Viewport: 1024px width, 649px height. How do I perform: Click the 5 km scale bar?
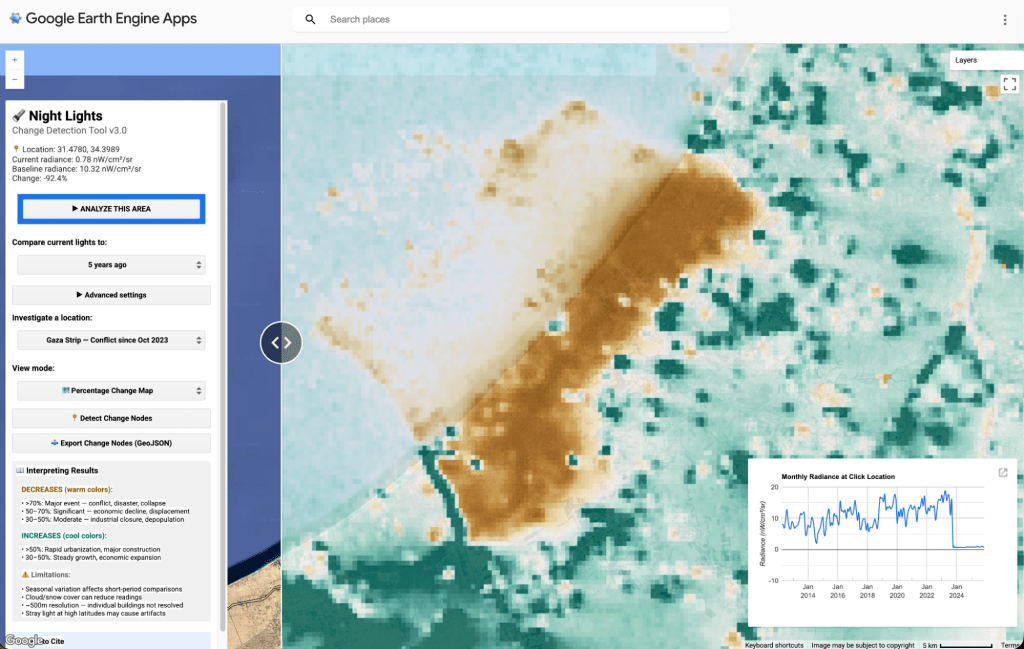coord(957,645)
